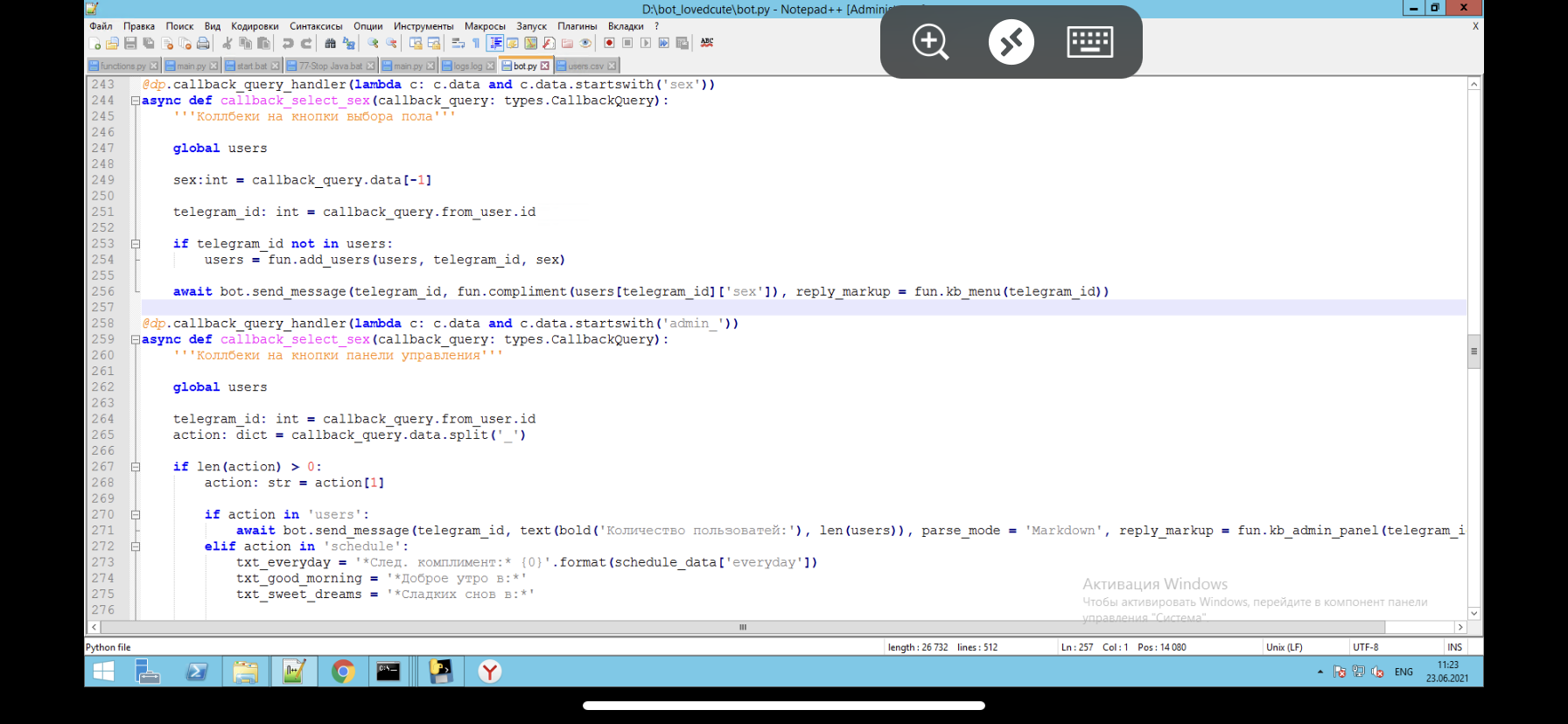Show the on-screen keyboard overlay button
1568x724 pixels.
1090,42
